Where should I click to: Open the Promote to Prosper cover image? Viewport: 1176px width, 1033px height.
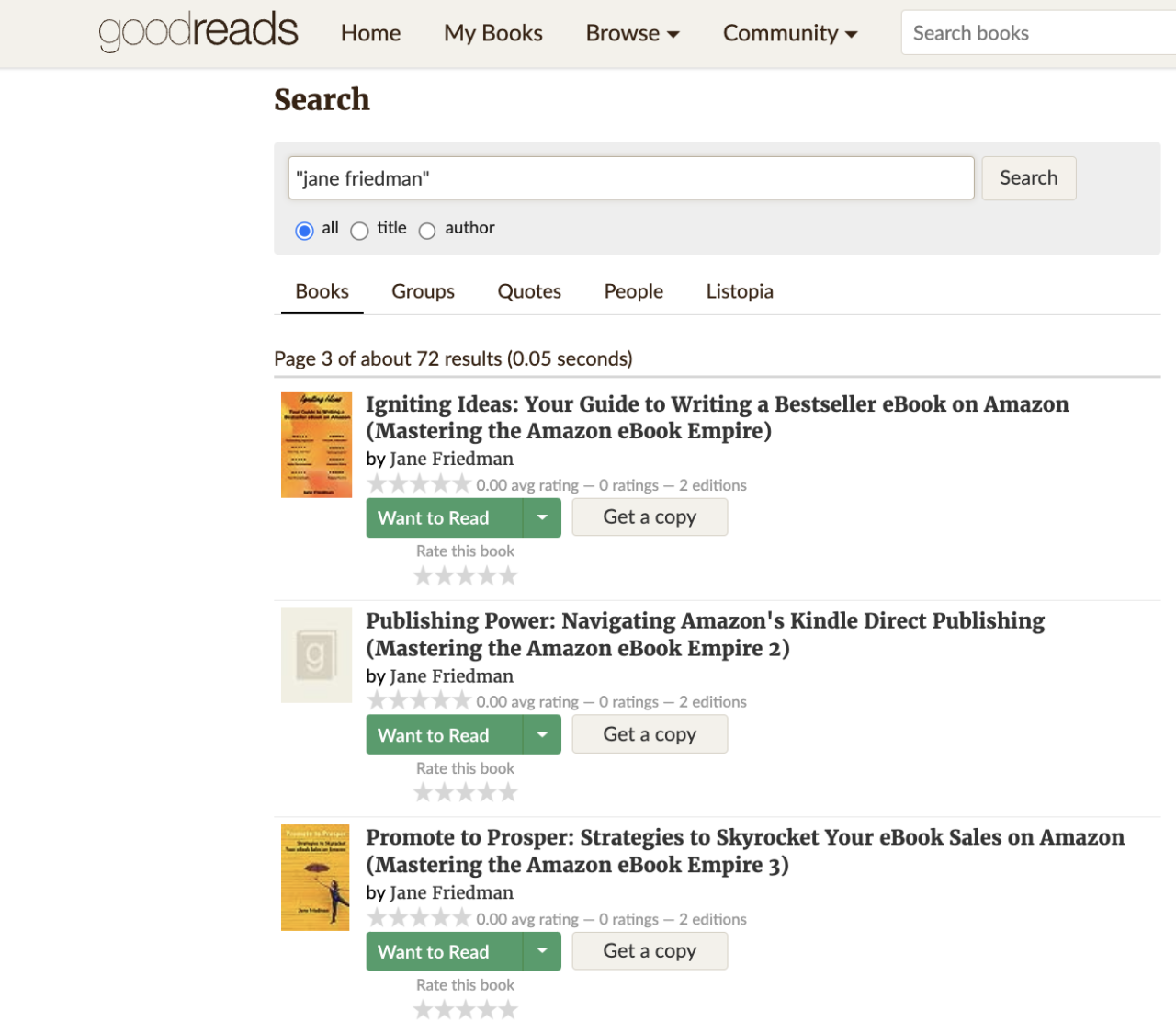(315, 877)
